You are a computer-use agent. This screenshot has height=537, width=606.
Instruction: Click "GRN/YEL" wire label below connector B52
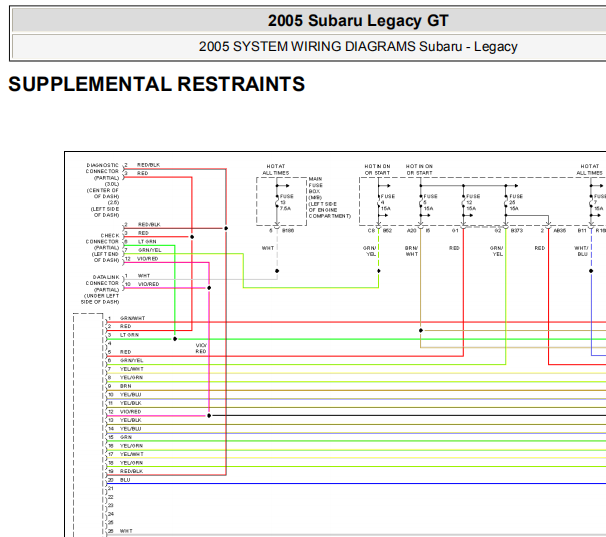[369, 251]
